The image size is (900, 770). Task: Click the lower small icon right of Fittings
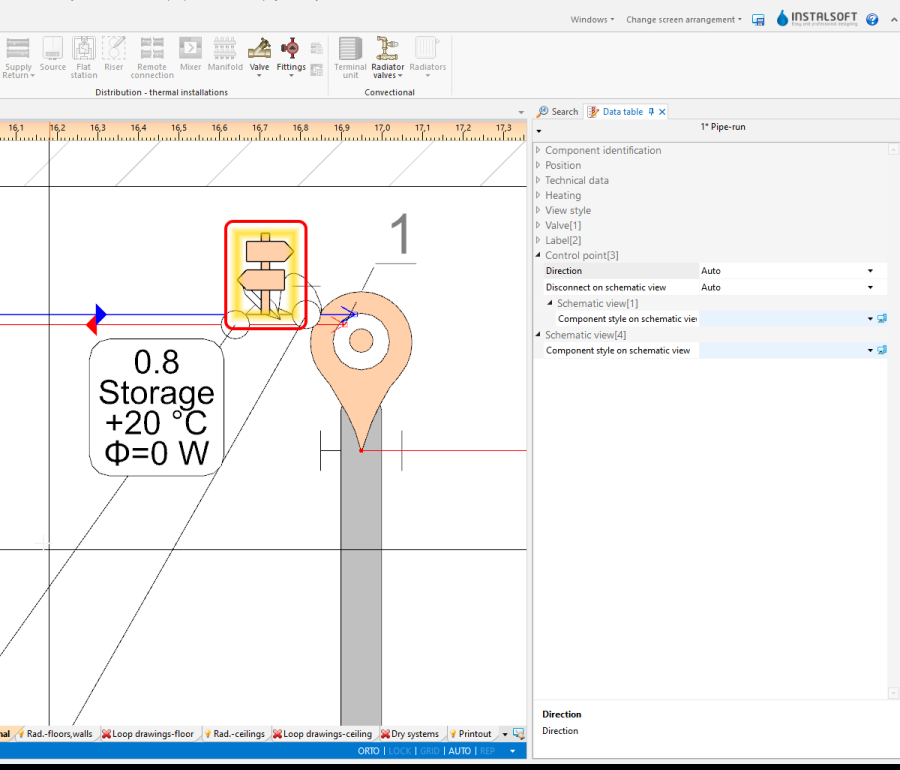click(316, 70)
